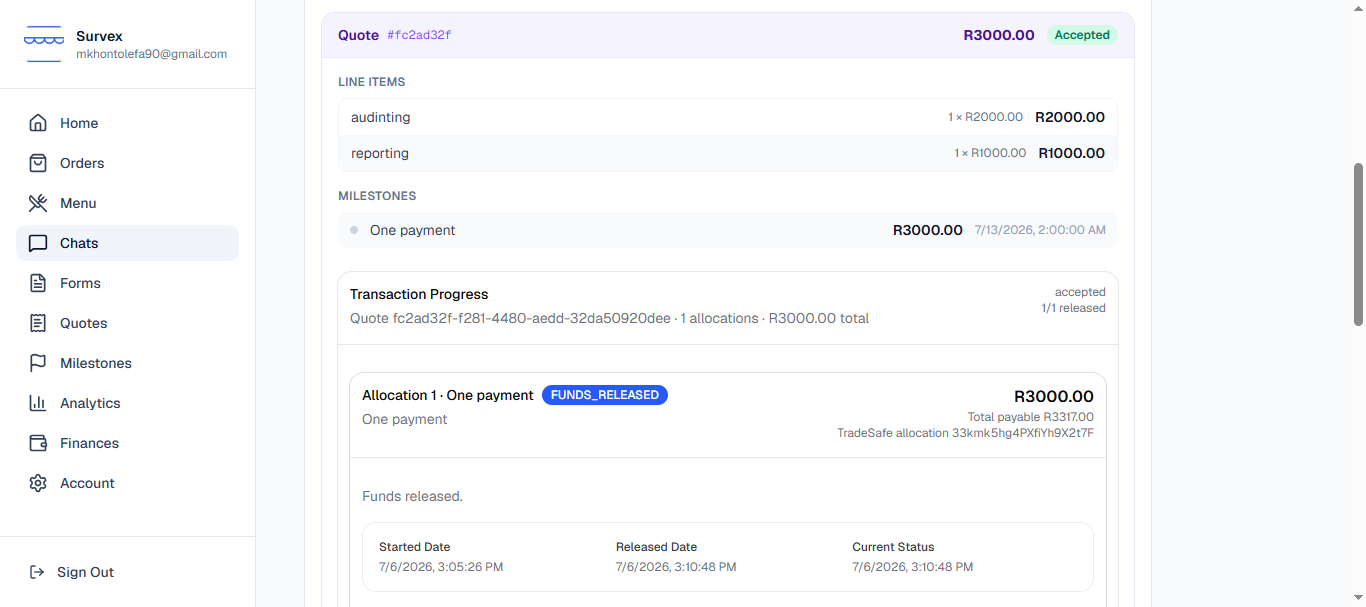Screen dimensions: 1366x607
Task: Click the milestone date 7/13/2026, 2:00:00 AM
Action: (1040, 230)
